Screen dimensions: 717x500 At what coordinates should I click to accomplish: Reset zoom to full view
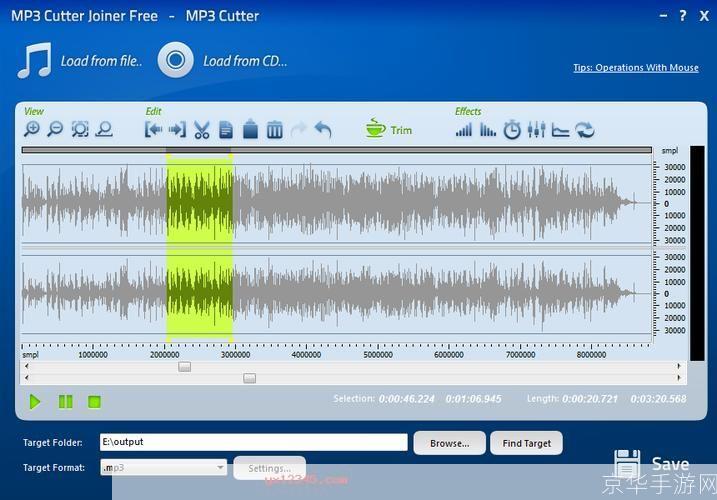coord(104,130)
